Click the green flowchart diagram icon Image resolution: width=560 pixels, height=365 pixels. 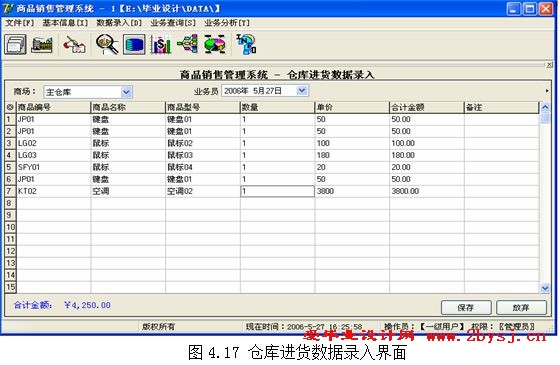tap(188, 45)
